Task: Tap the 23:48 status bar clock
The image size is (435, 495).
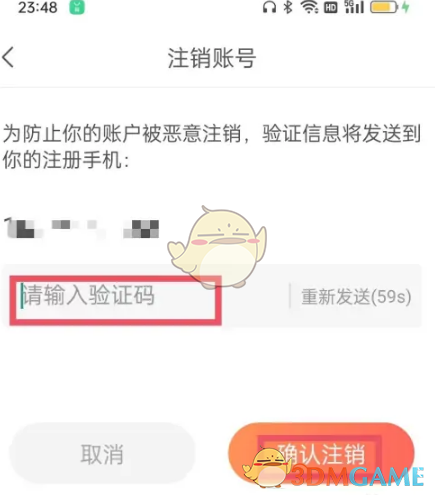Action: (38, 7)
